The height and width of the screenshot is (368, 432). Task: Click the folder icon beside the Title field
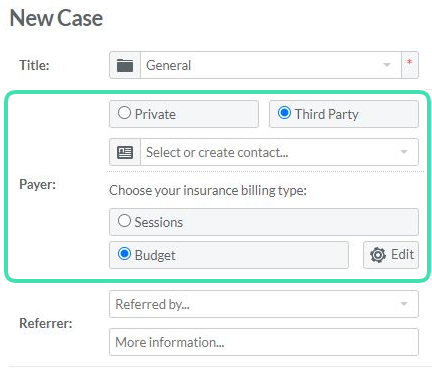coord(125,65)
